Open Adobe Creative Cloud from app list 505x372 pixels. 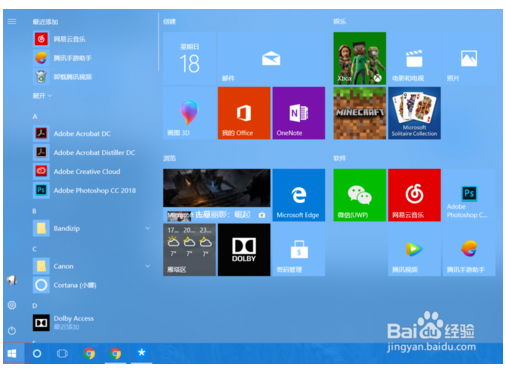point(92,172)
